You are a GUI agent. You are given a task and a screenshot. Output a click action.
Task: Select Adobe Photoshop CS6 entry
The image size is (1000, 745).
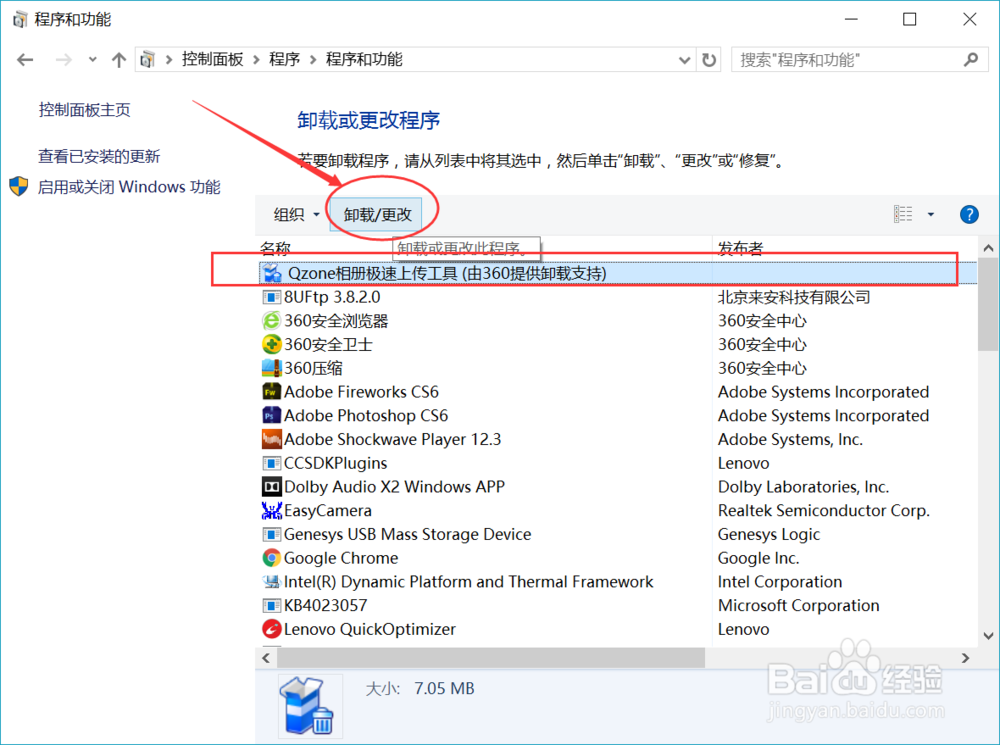(366, 415)
